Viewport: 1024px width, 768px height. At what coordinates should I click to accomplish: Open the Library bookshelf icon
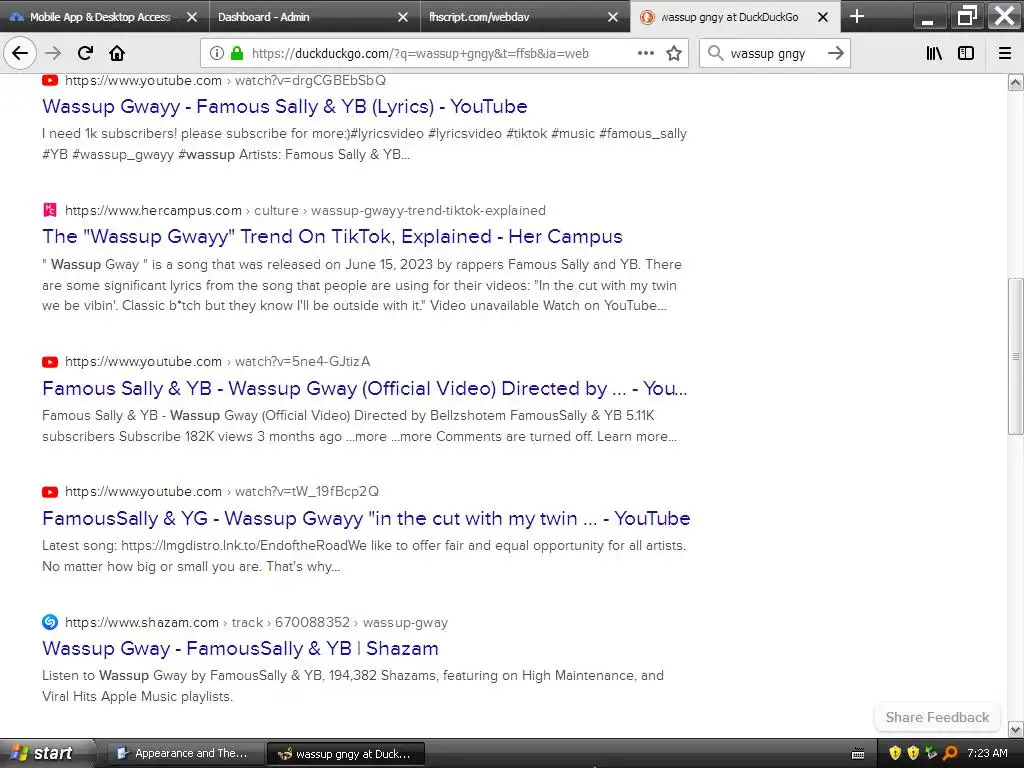[934, 54]
